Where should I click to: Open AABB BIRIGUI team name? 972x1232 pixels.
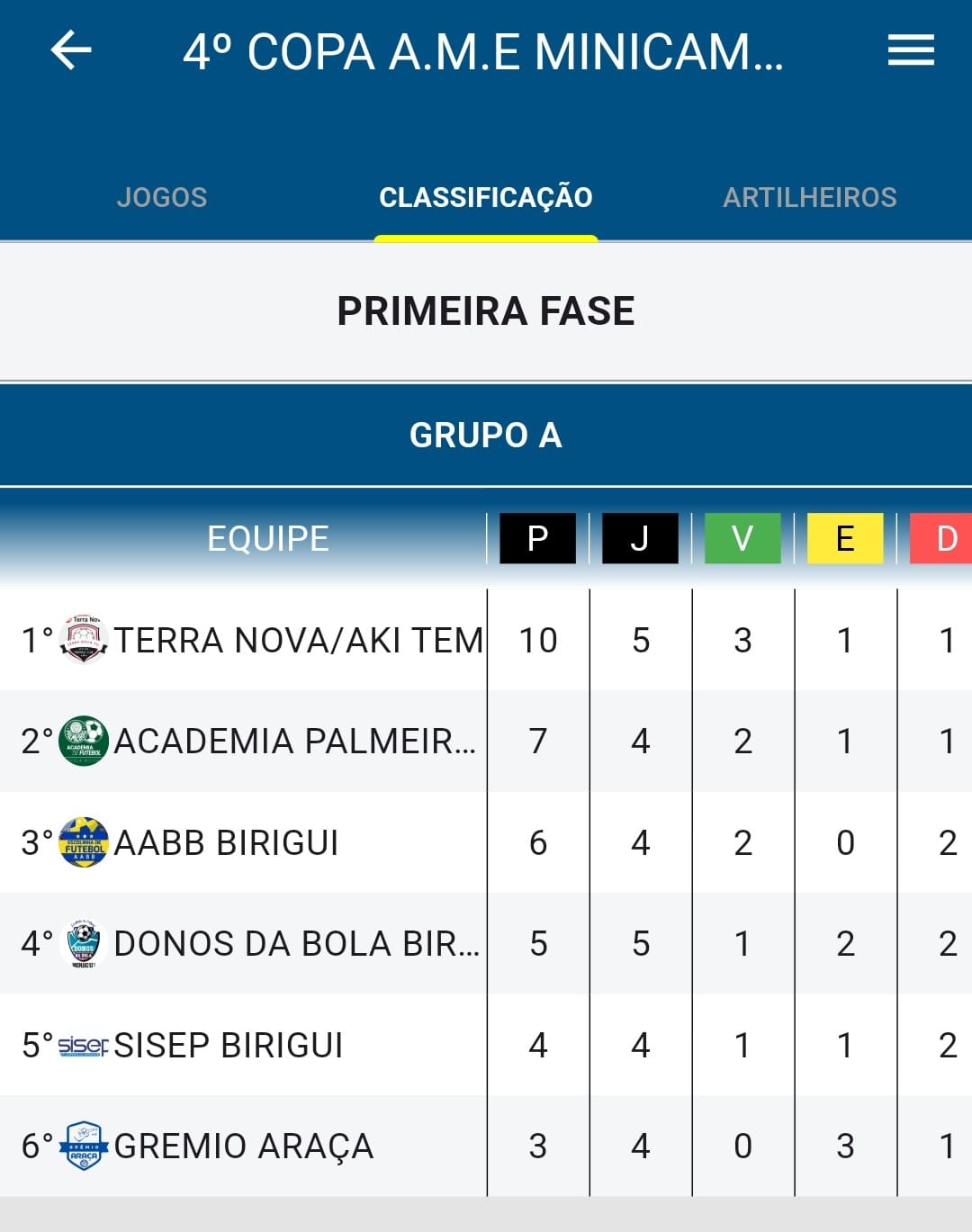pos(226,842)
